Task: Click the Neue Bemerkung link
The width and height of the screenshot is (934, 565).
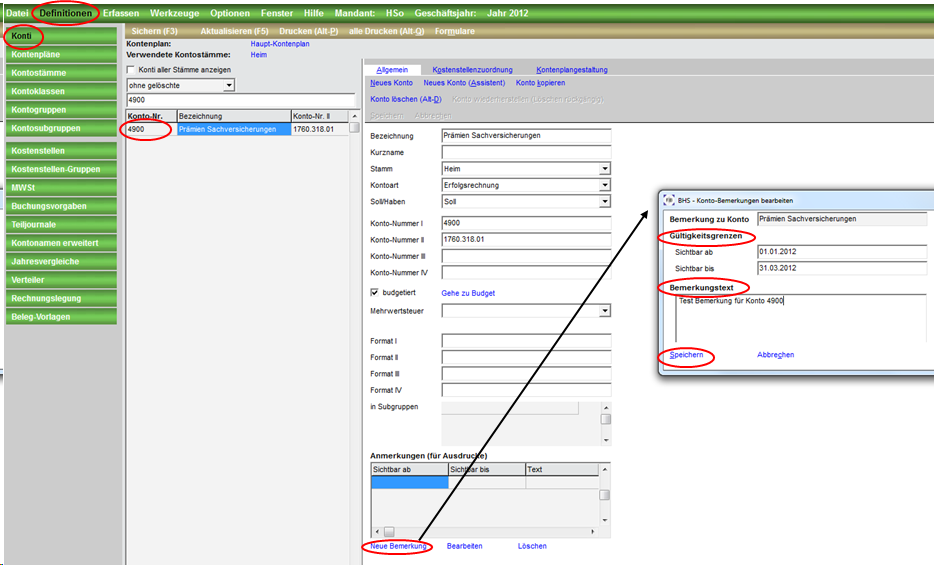Action: tap(398, 546)
